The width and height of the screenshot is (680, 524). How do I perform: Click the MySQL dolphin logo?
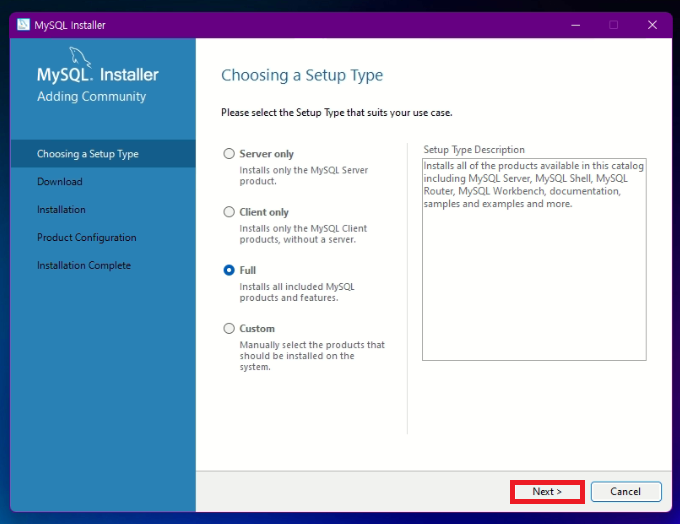pyautogui.click(x=81, y=57)
